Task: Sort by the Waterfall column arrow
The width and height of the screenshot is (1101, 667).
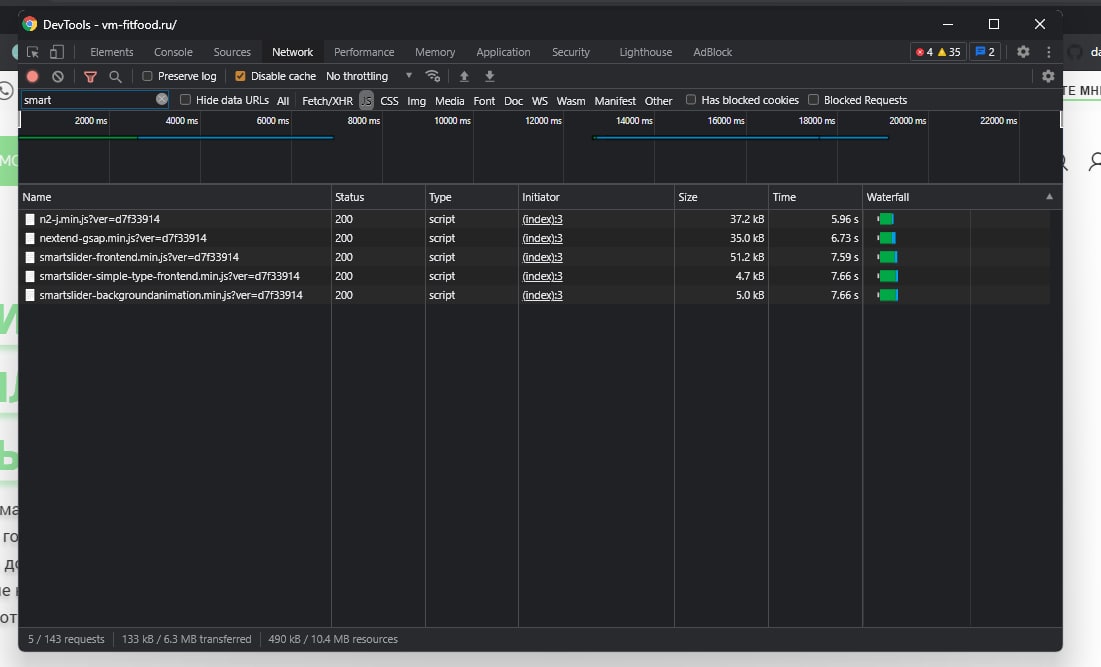Action: pyautogui.click(x=1049, y=197)
